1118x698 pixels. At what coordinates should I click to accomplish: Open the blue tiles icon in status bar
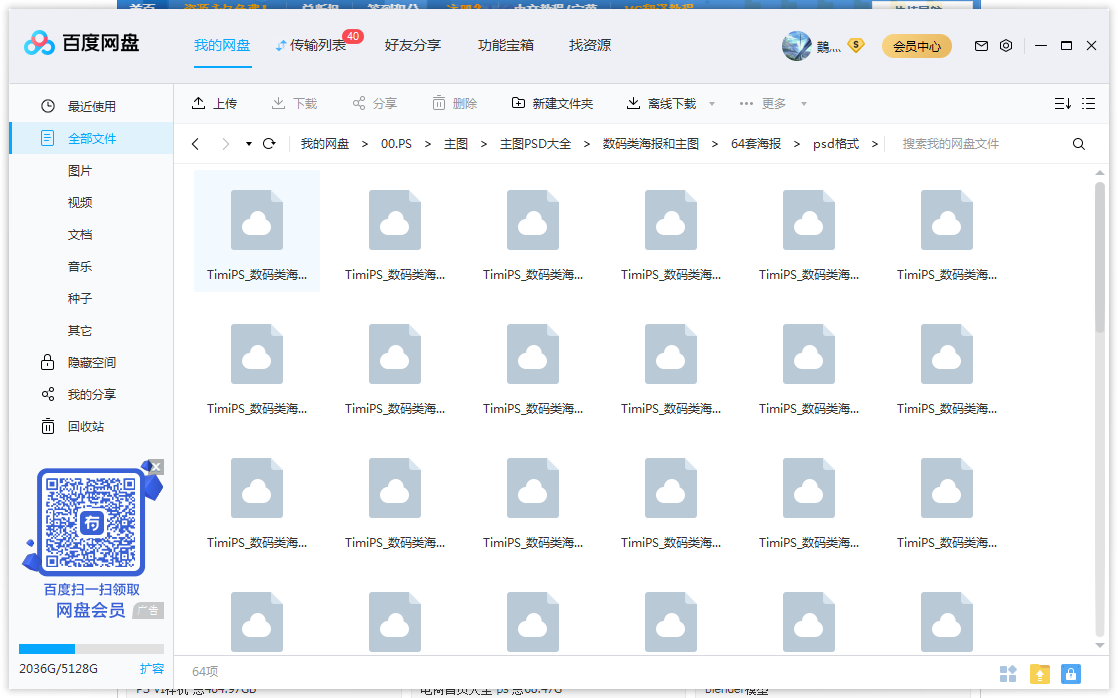tap(1008, 674)
